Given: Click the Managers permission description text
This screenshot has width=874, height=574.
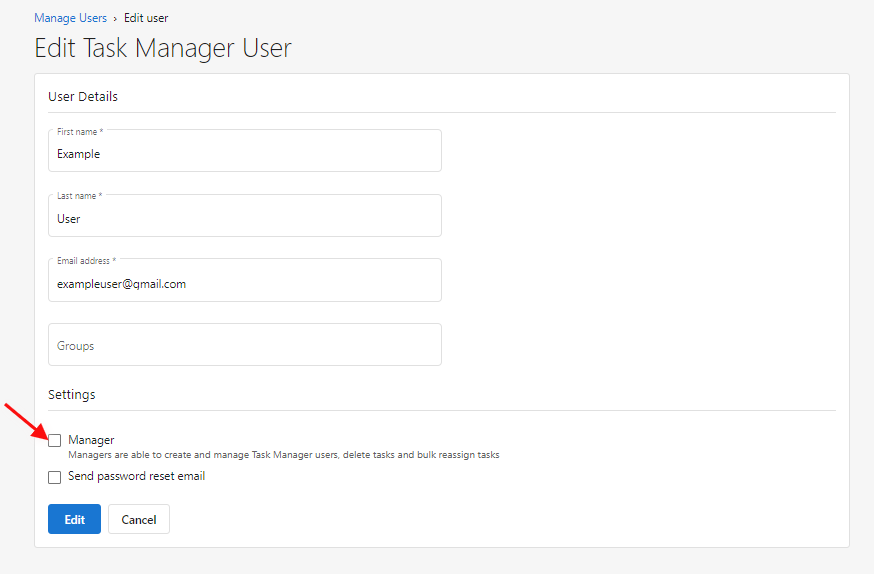Looking at the screenshot, I should pyautogui.click(x=284, y=455).
